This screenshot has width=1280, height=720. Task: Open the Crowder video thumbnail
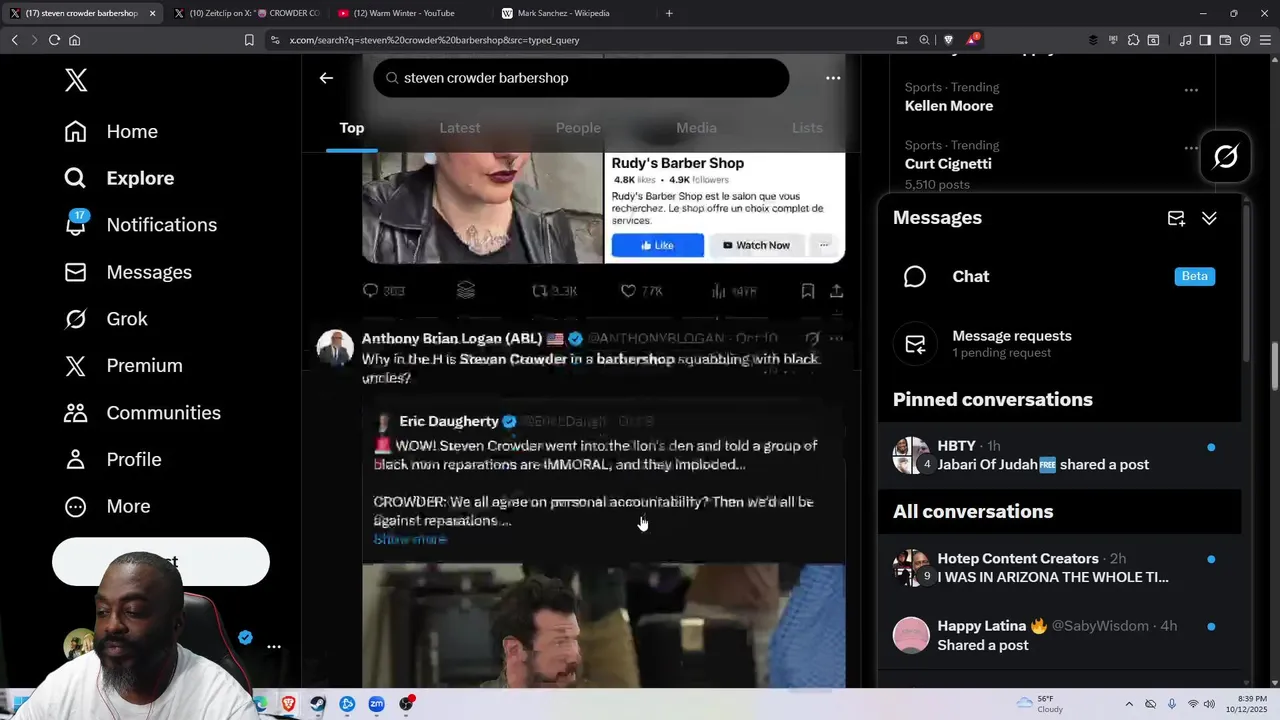[x=603, y=625]
